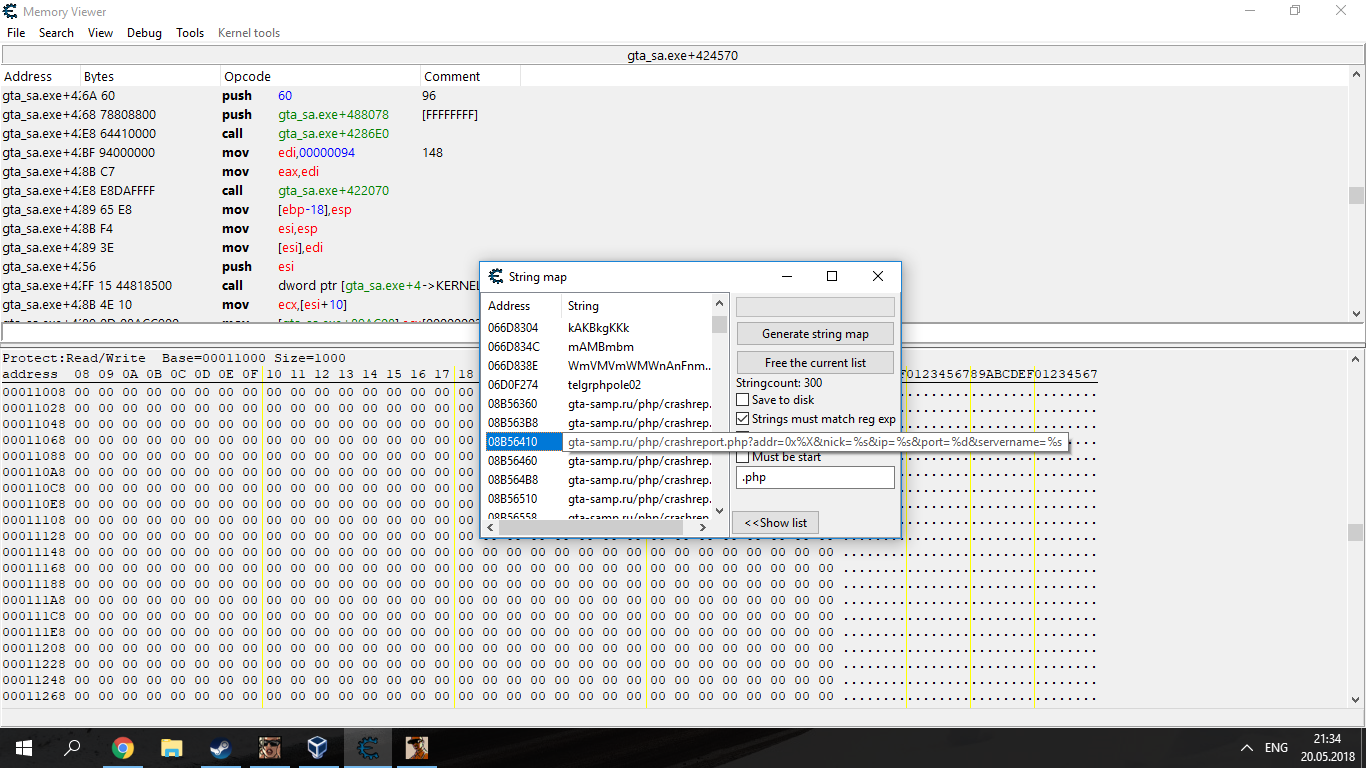This screenshot has width=1366, height=768.
Task: Click disassembler Bytes column header
Action: coord(150,76)
